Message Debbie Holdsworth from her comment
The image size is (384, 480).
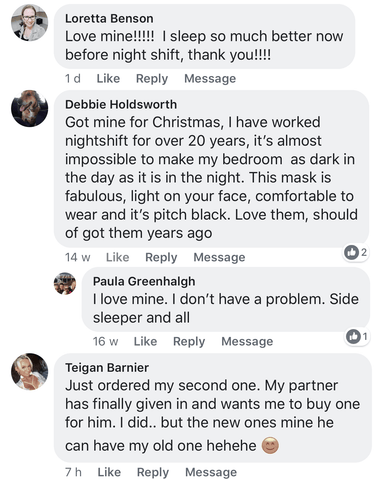click(219, 257)
